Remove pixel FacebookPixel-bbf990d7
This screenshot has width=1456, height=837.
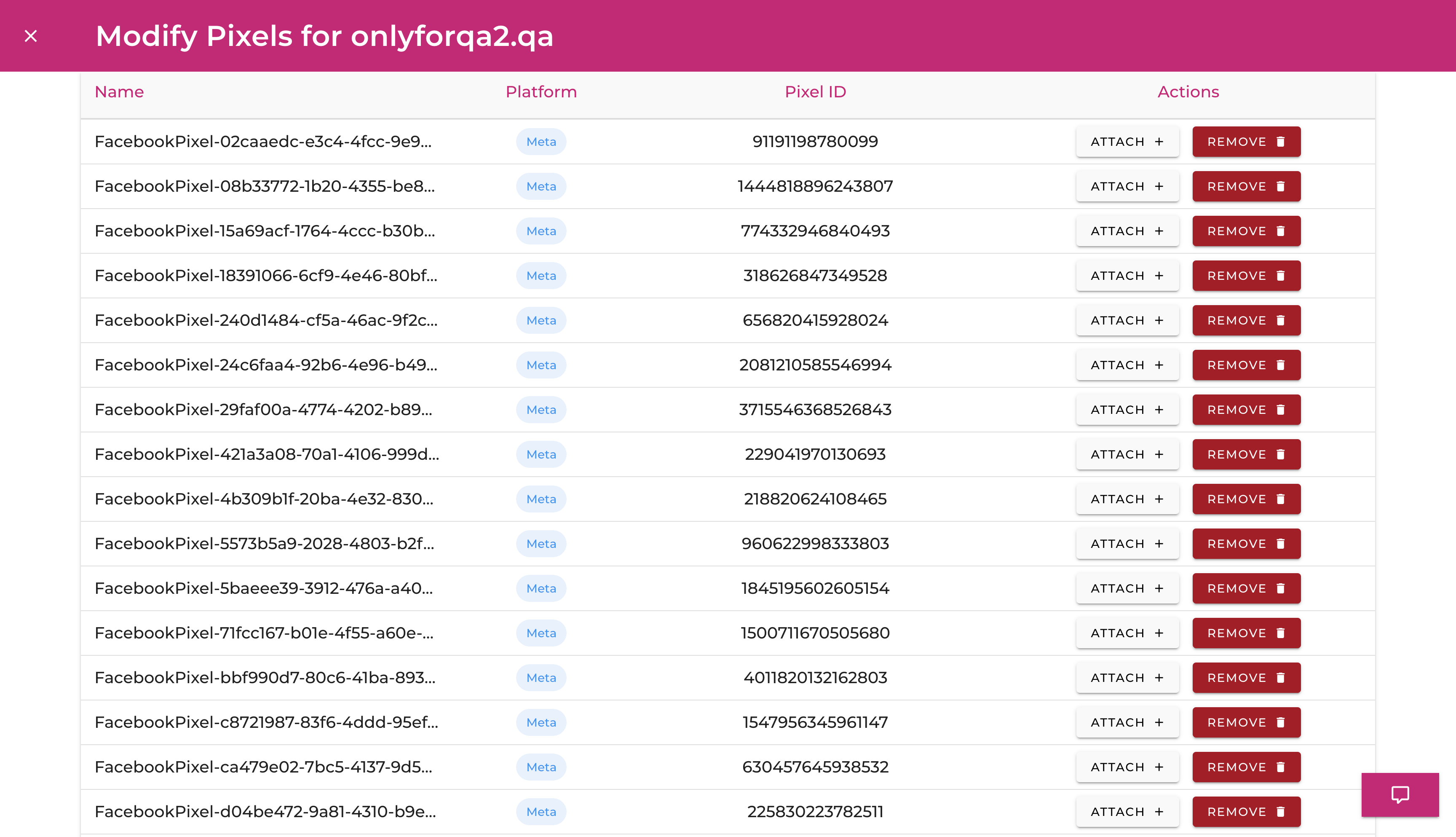click(x=1246, y=678)
